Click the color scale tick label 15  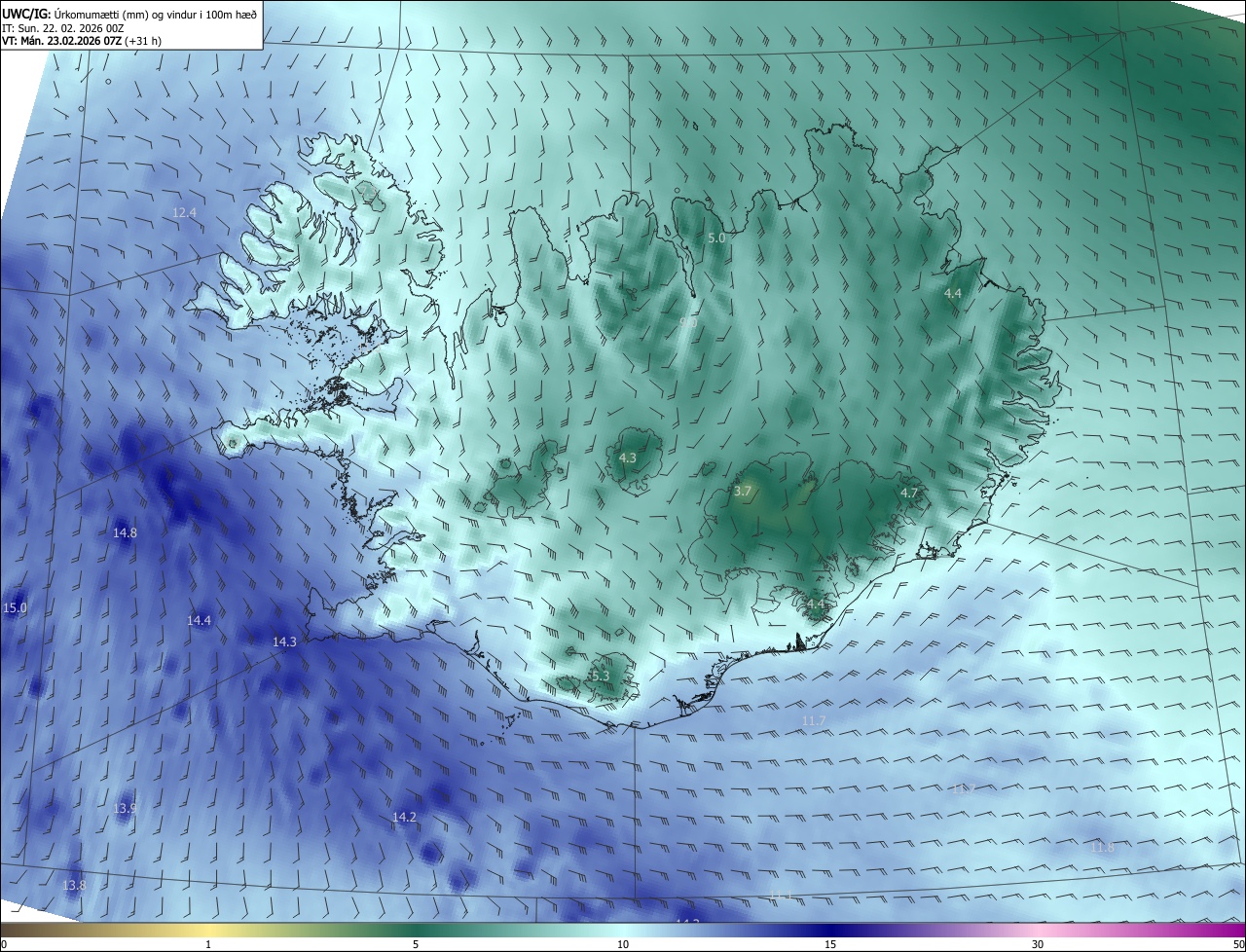[x=830, y=944]
